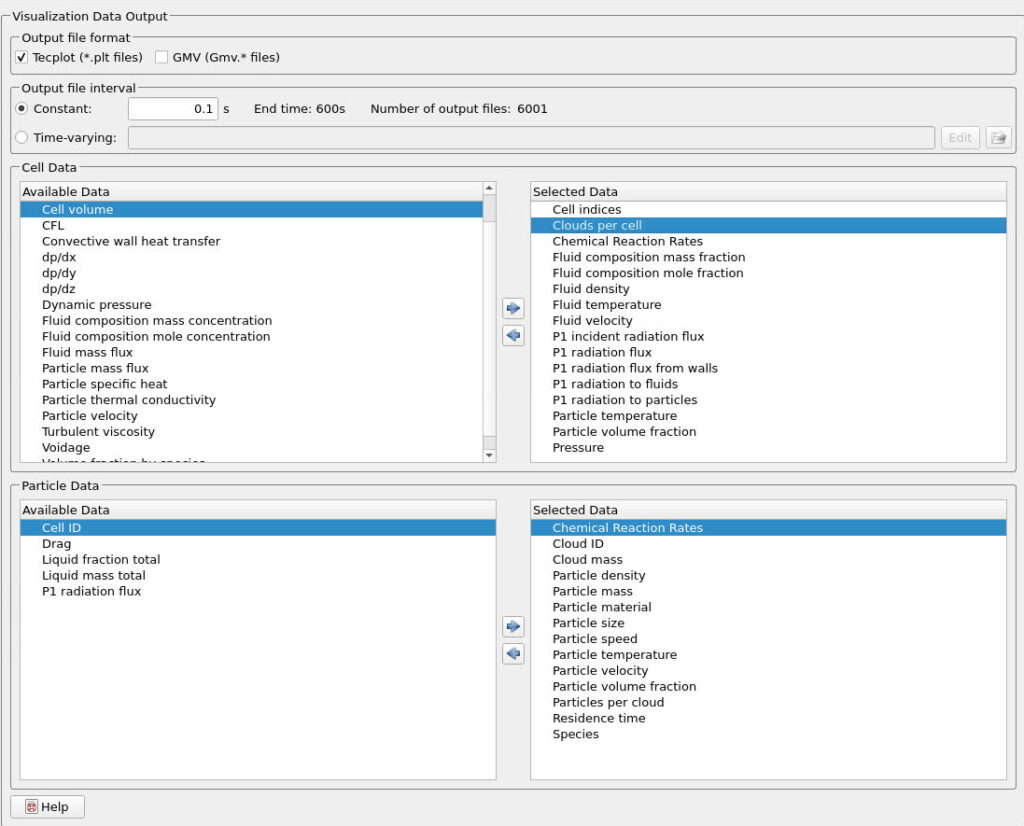The width and height of the screenshot is (1024, 826).
Task: Click the open file icon beside Edit
Action: (x=997, y=138)
